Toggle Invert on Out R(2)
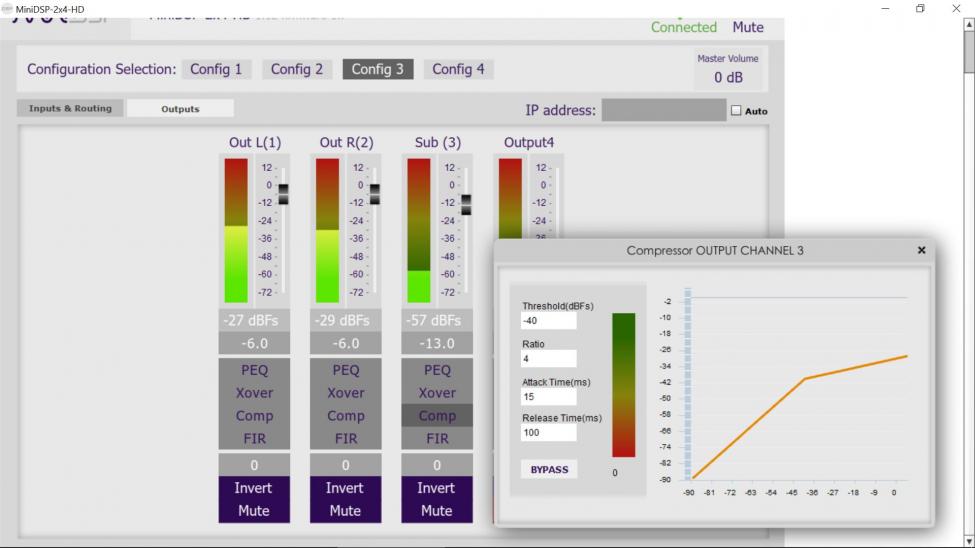The image size is (975, 548). point(346,488)
